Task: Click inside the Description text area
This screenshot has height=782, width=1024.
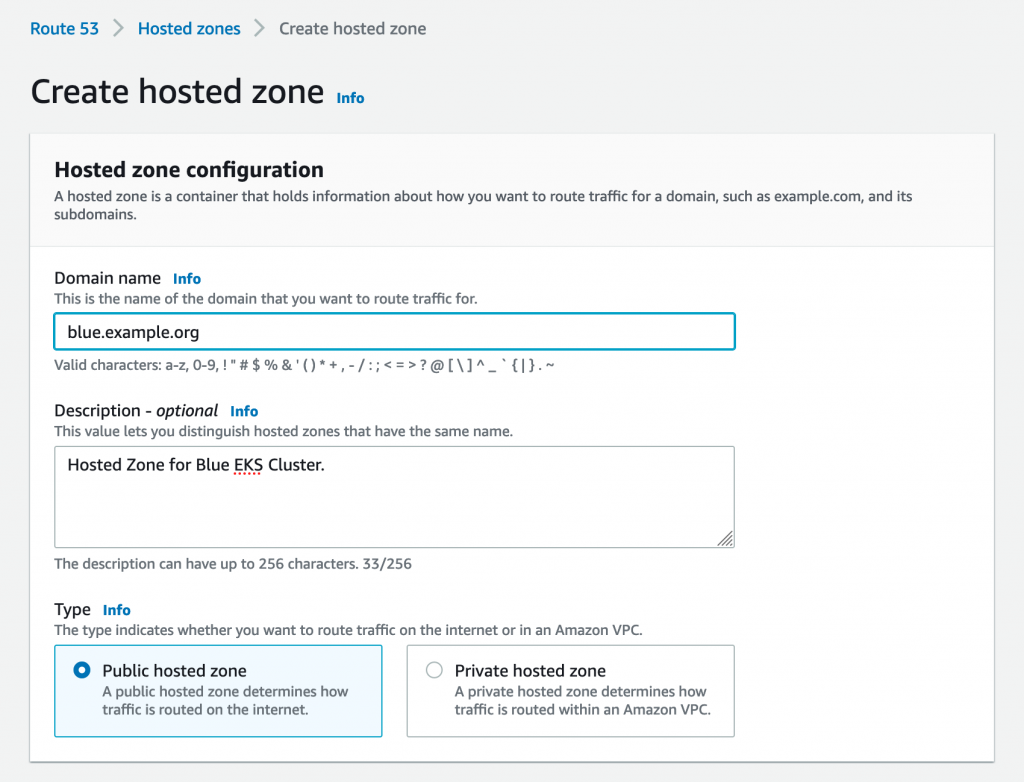Action: point(394,497)
